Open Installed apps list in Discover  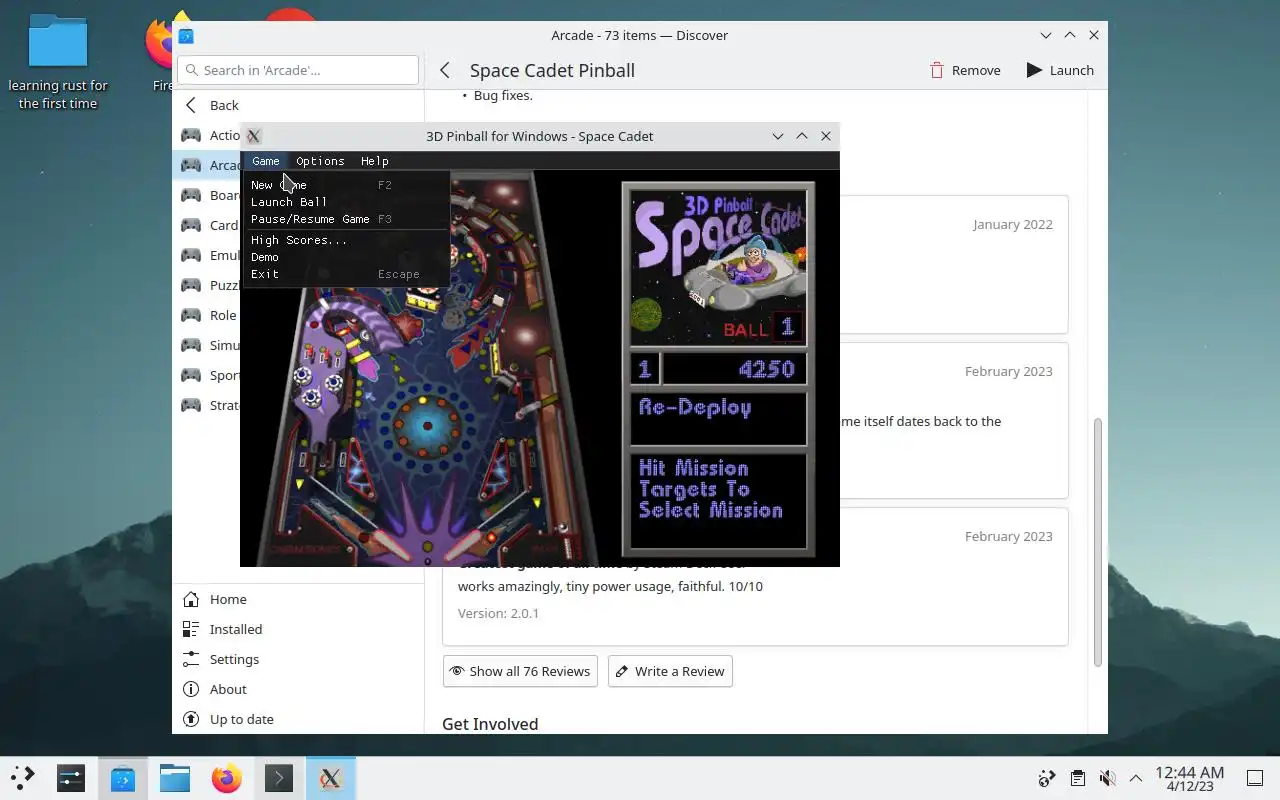[x=298, y=629]
